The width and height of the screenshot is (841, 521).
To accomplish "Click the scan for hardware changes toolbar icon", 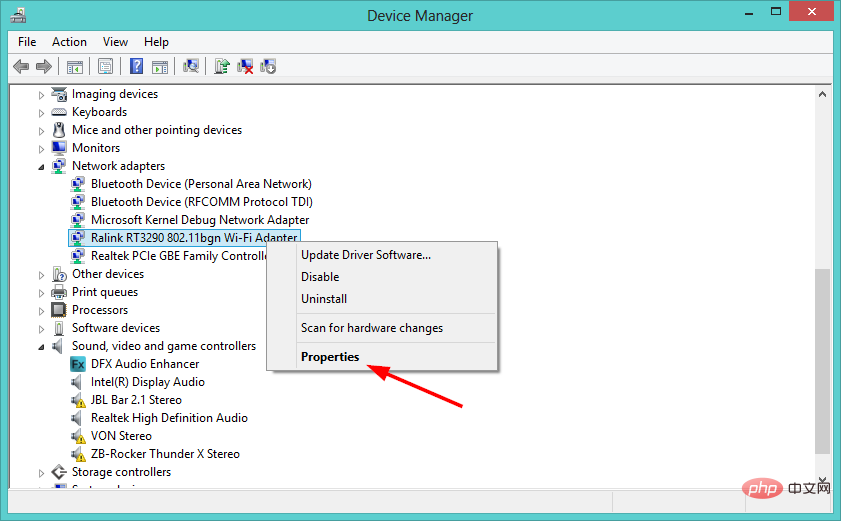I will click(x=191, y=66).
